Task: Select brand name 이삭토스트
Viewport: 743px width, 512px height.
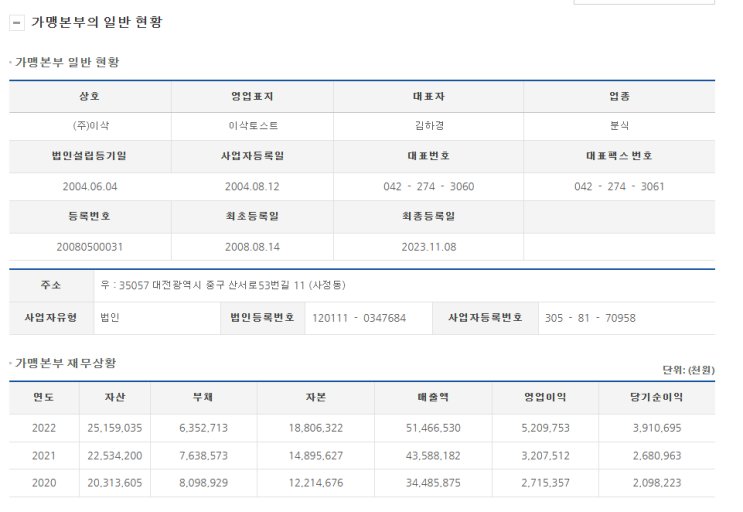Action: pyautogui.click(x=253, y=126)
